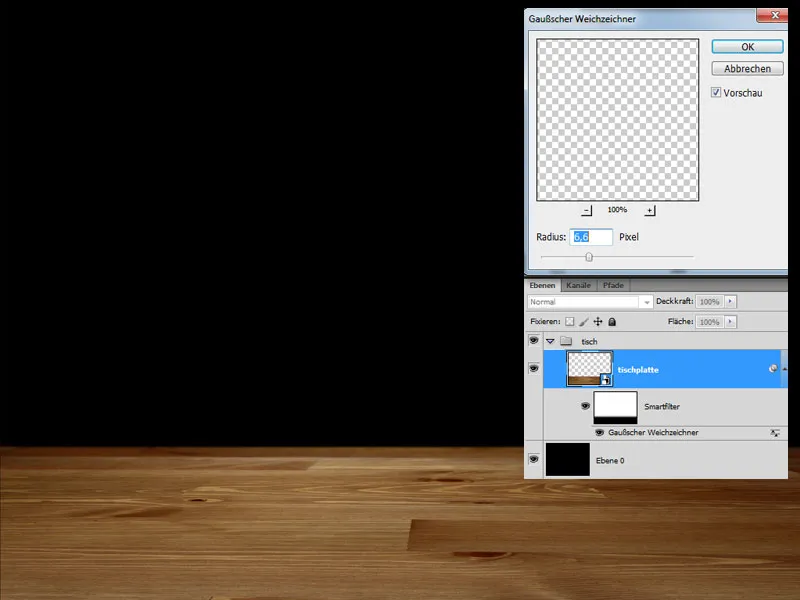The height and width of the screenshot is (600, 800).
Task: Open the Deckkraft slider arrow
Action: click(x=730, y=302)
